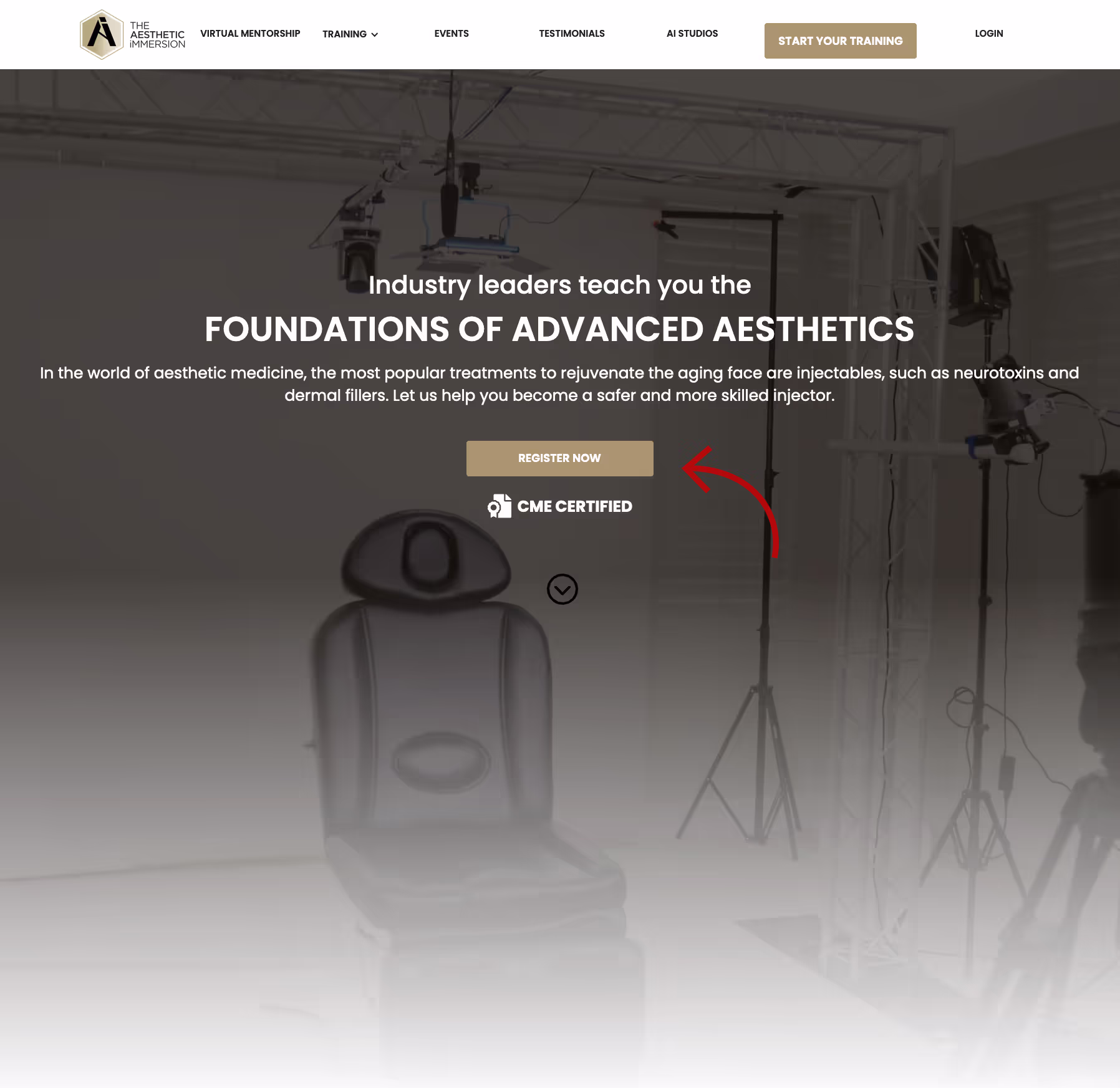Expand the Training dropdown chevron
This screenshot has height=1088, width=1120.
[x=375, y=35]
